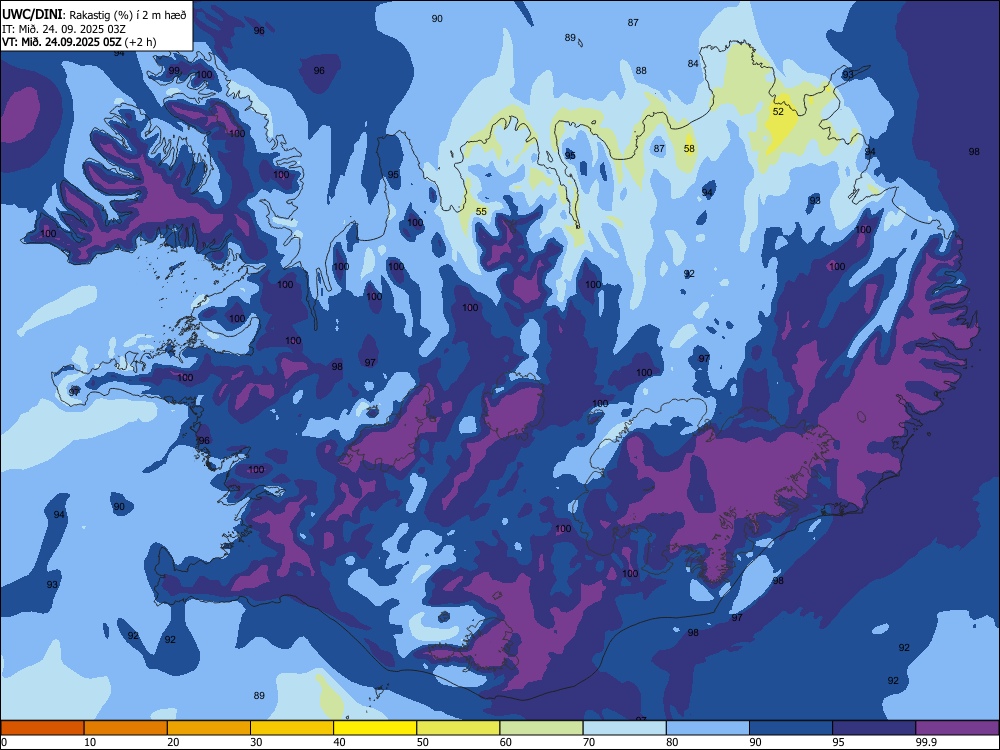Select the light blue 80–90 legend swatch

pos(708,728)
